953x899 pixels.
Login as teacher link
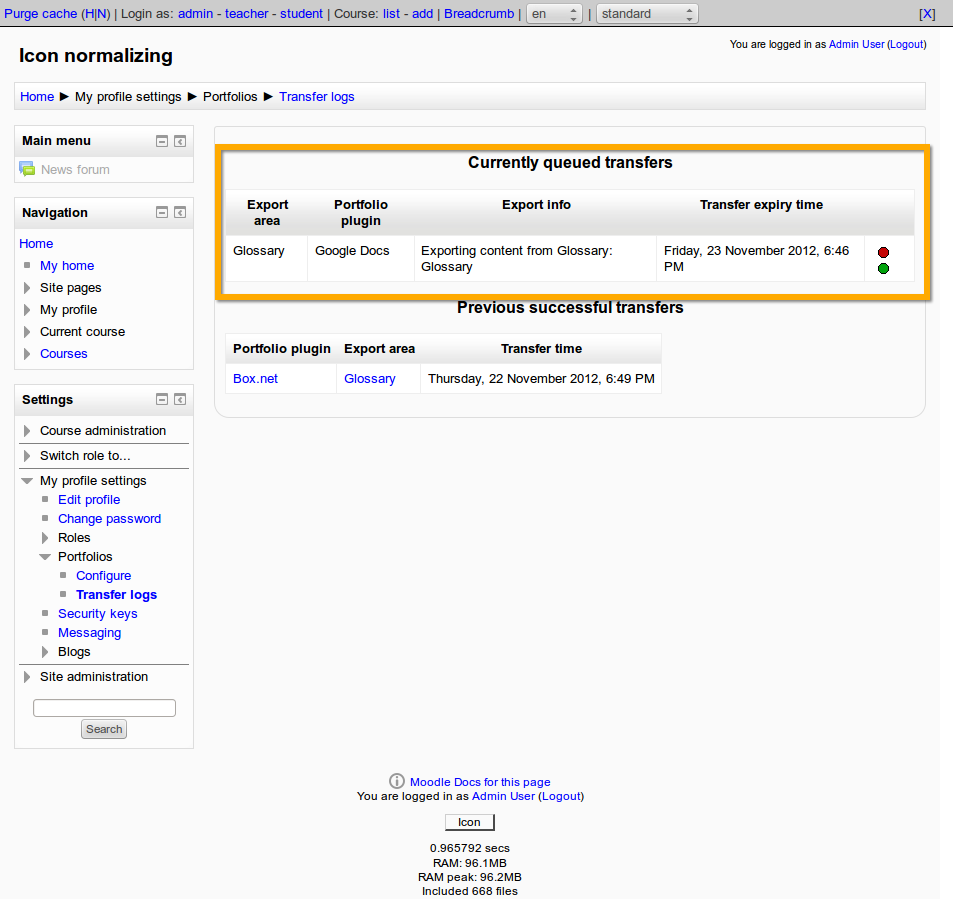click(x=246, y=13)
